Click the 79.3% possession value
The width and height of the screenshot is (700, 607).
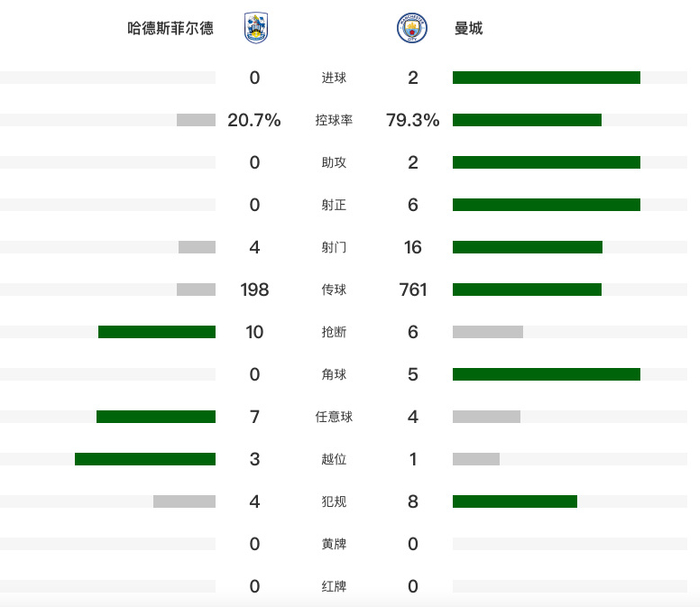click(x=413, y=120)
